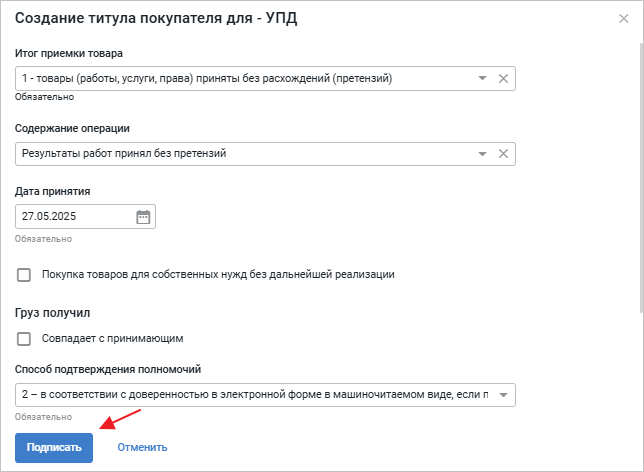
Task: Open the calendar picker for 'Дата принятия'
Action: (142, 216)
